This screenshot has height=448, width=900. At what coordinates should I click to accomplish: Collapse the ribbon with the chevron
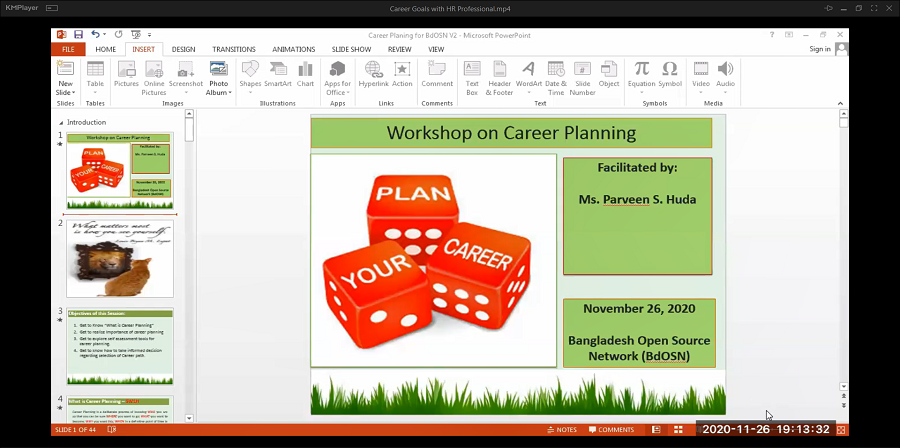[840, 104]
